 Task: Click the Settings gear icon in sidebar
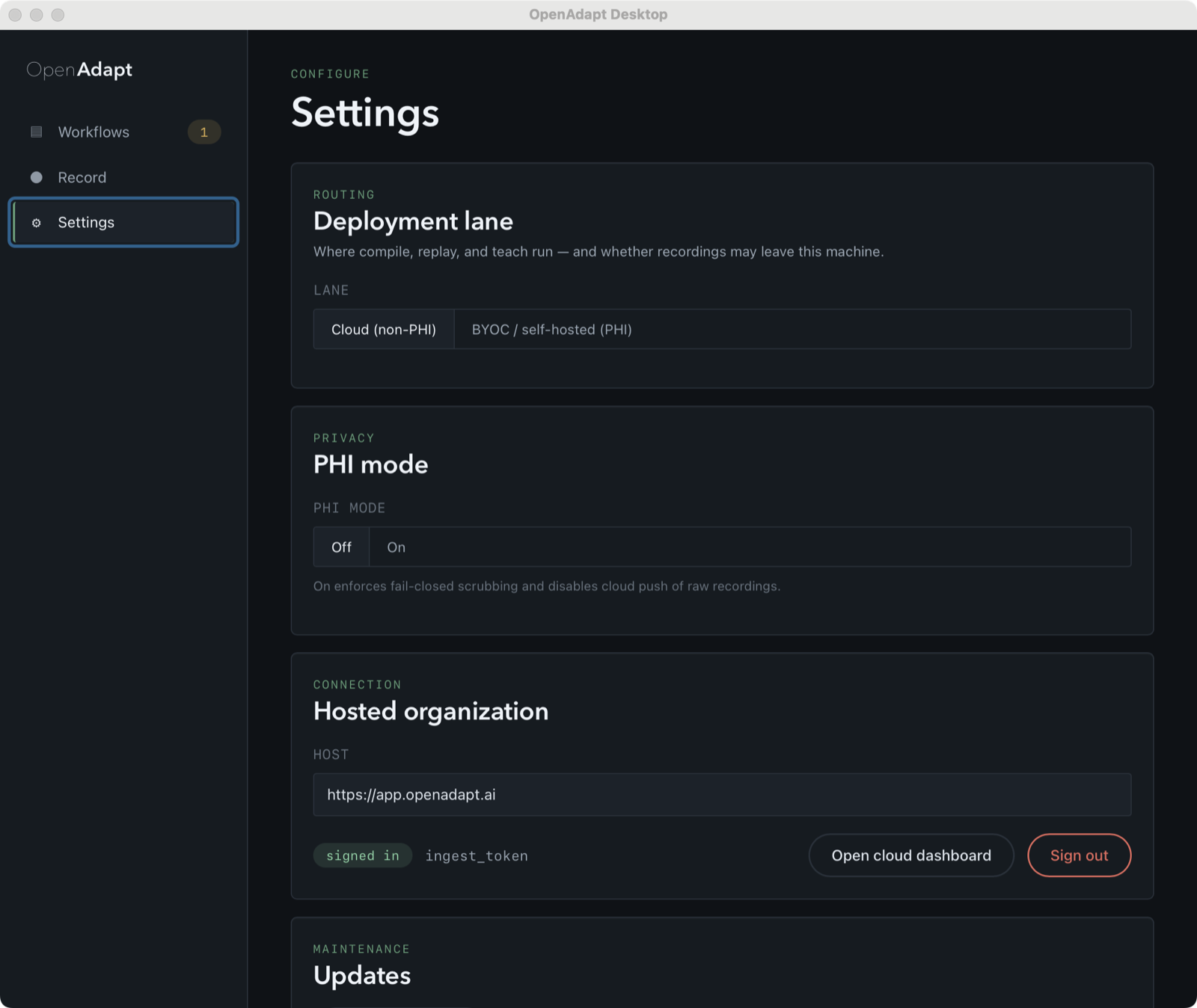click(x=36, y=223)
